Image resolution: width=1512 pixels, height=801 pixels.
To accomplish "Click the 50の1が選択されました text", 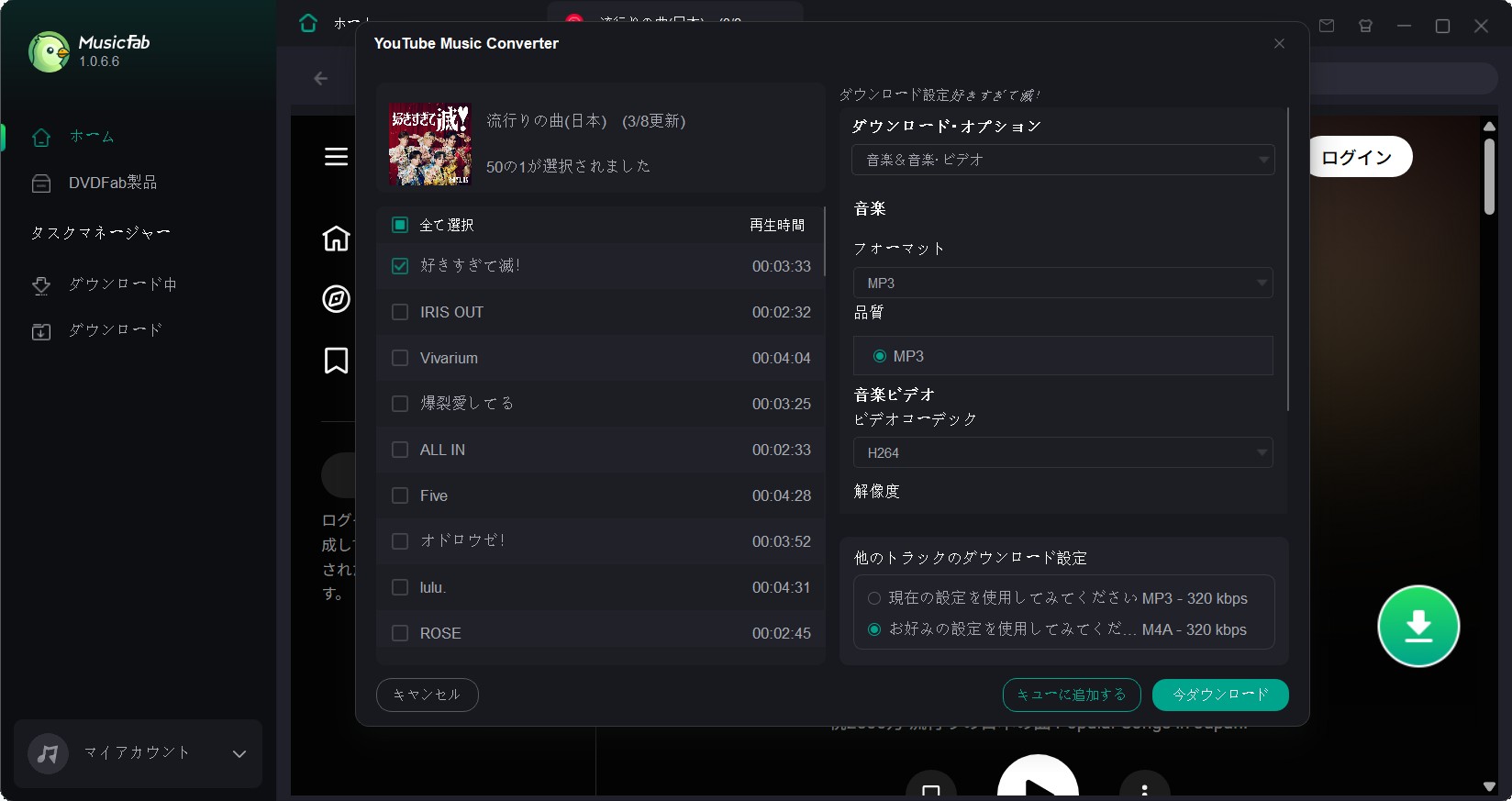I will 568,166.
